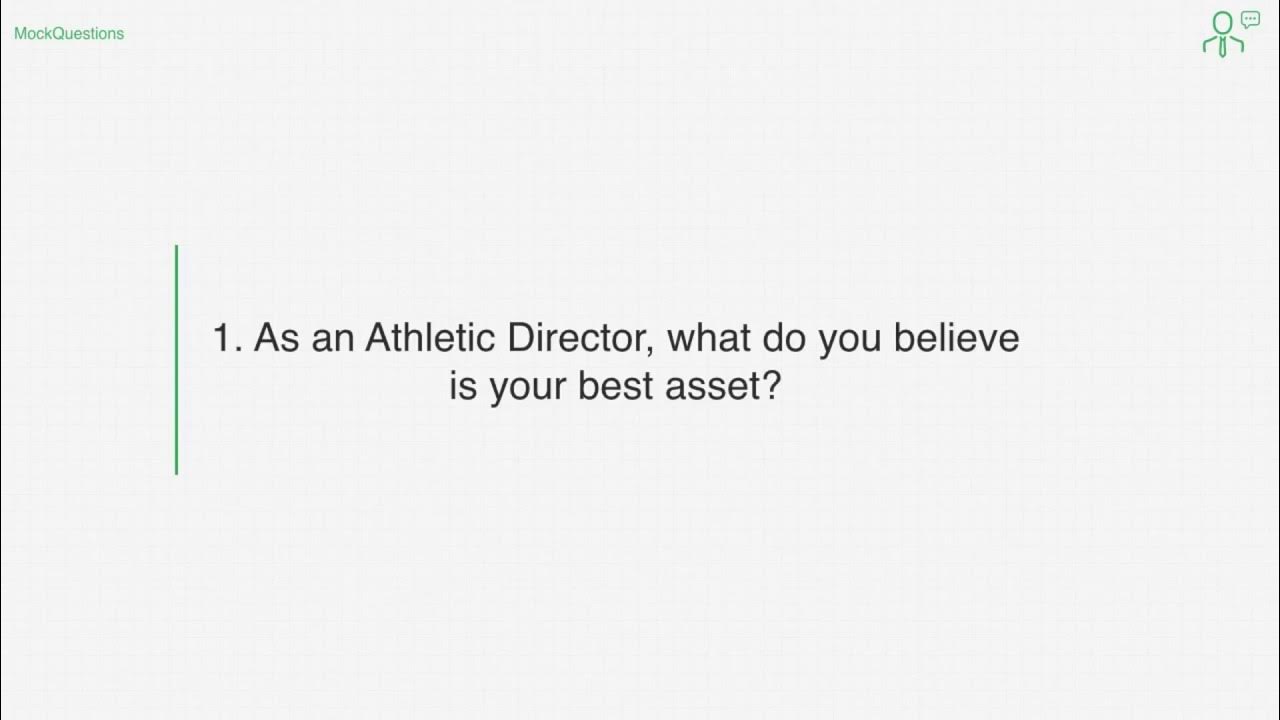1280x720 pixels.
Task: Click the word "believe" in the question
Action: 956,338
